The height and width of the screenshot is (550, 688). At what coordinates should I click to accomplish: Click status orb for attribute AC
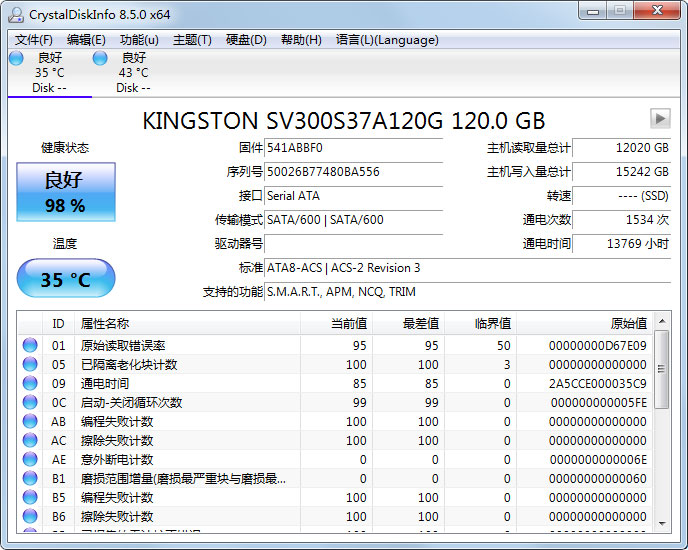point(30,440)
